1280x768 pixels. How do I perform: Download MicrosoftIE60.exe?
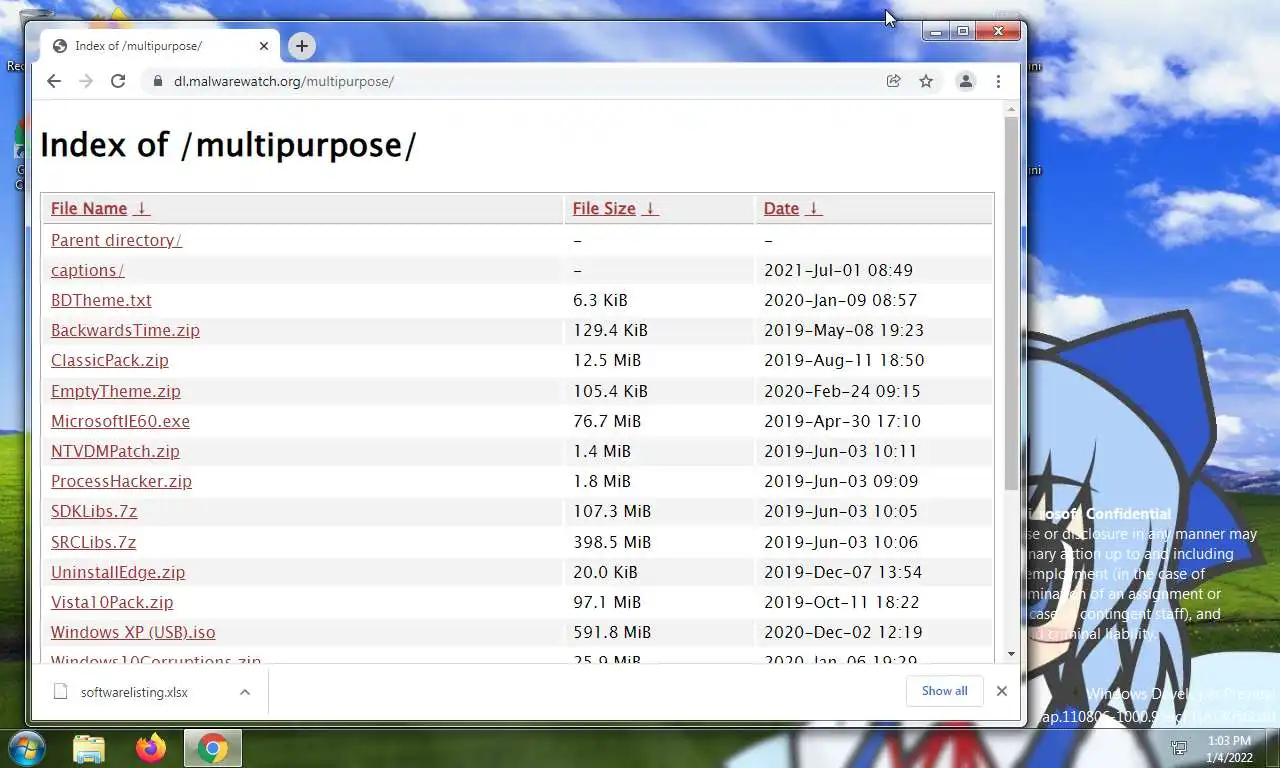[x=120, y=421]
